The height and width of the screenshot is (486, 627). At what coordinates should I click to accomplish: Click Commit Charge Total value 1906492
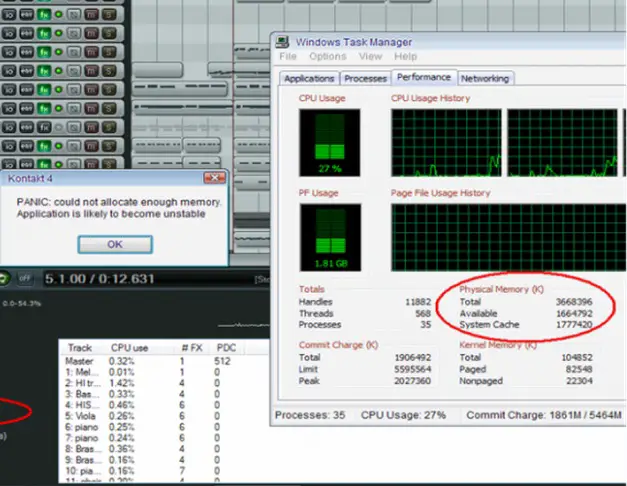(413, 357)
